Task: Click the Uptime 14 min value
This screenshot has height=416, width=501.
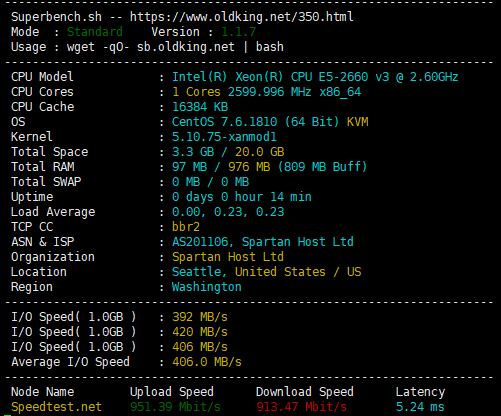Action: click(291, 197)
